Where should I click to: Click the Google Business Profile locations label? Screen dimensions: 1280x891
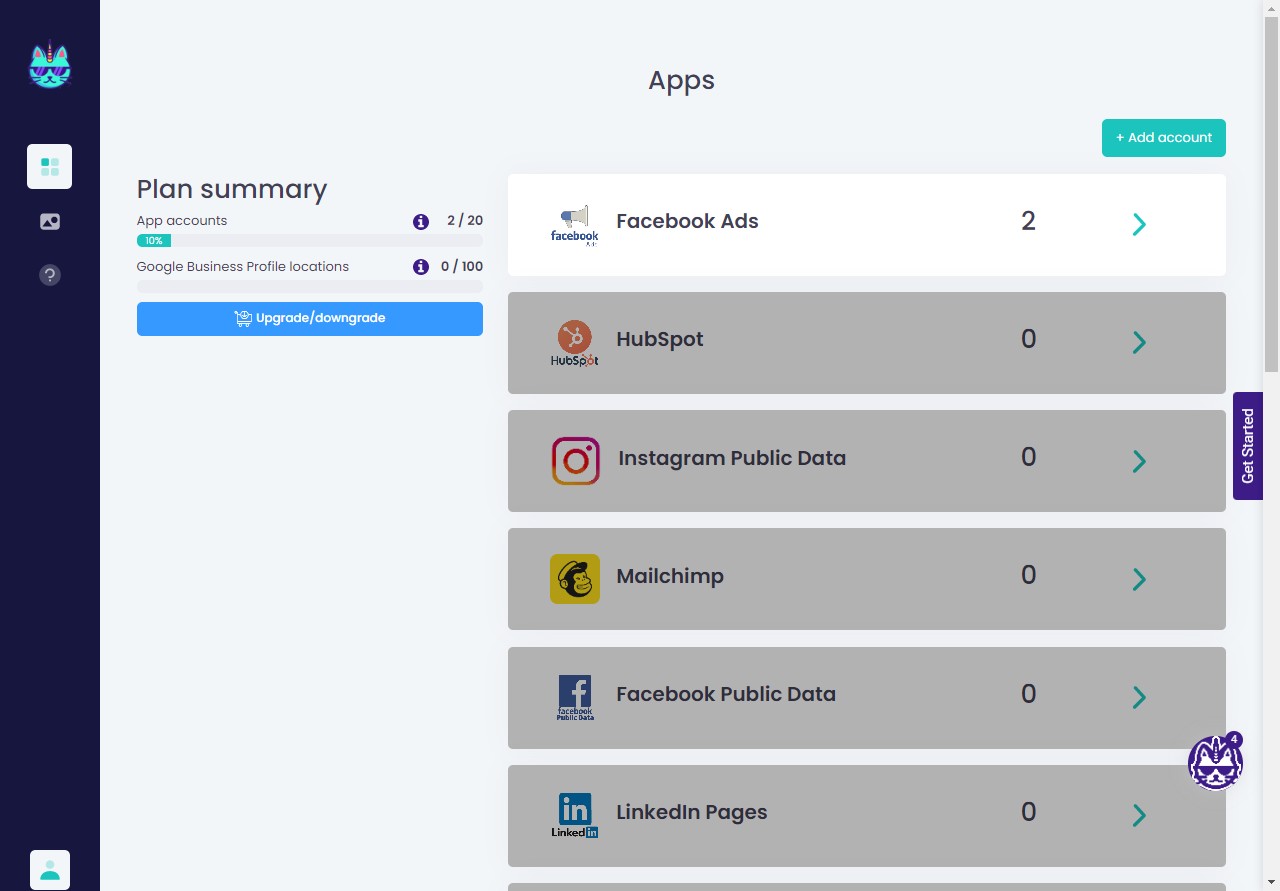point(243,267)
